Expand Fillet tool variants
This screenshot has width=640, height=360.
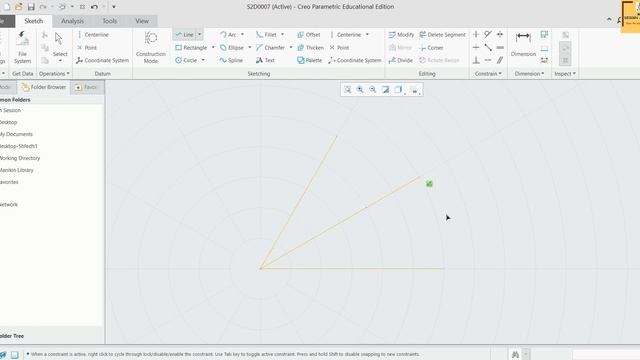click(x=282, y=35)
